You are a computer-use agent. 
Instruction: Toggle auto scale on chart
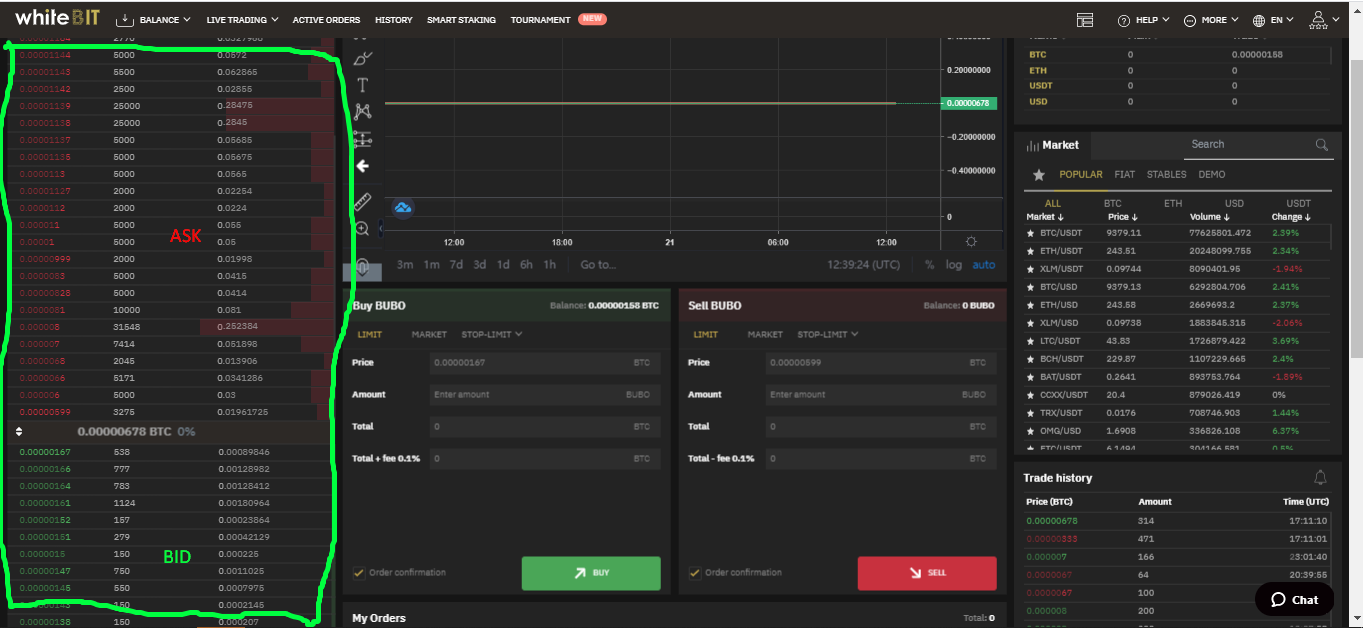[x=984, y=265]
